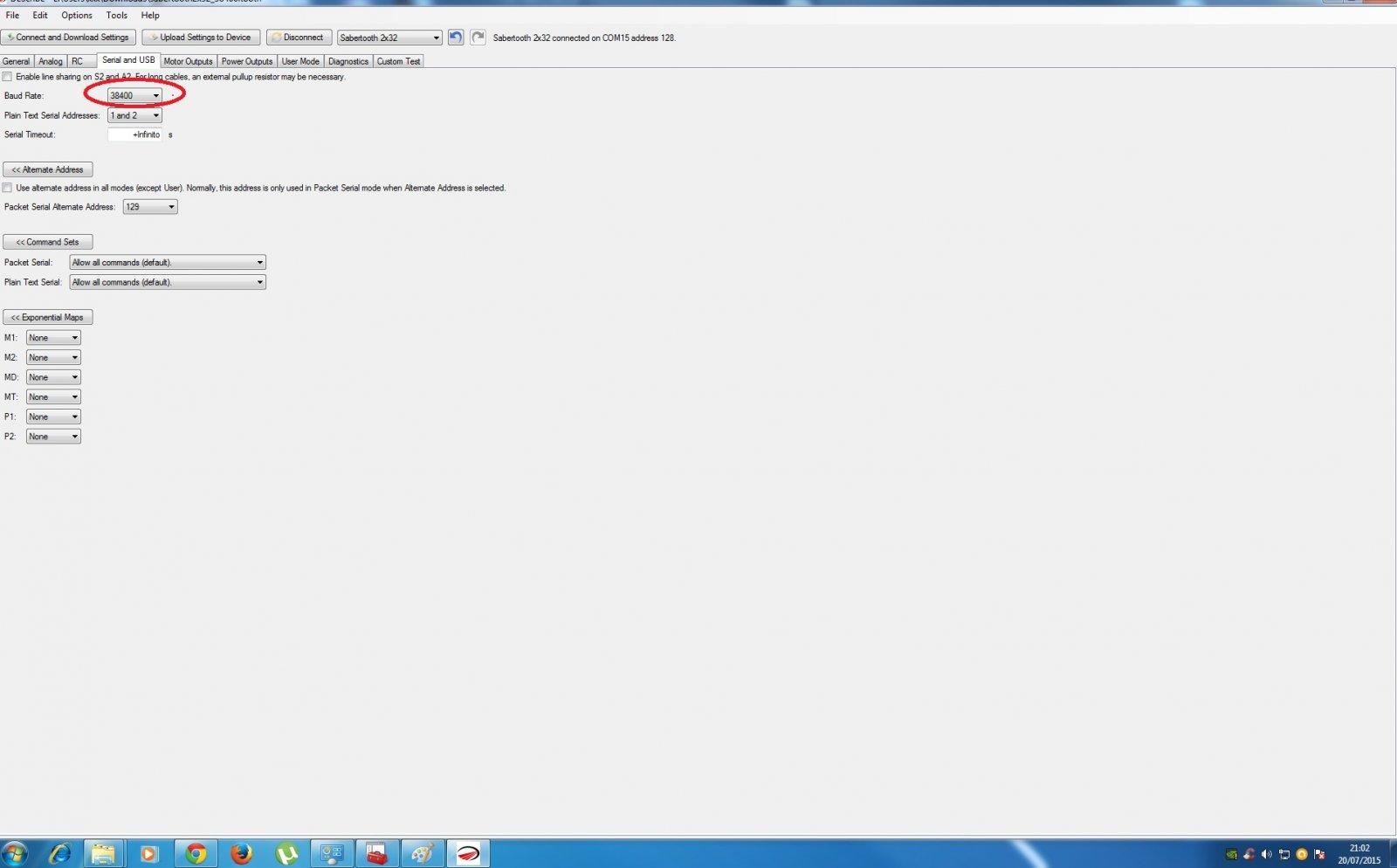
Task: Tick the use alternate address in all modes checkbox
Action: coord(8,188)
